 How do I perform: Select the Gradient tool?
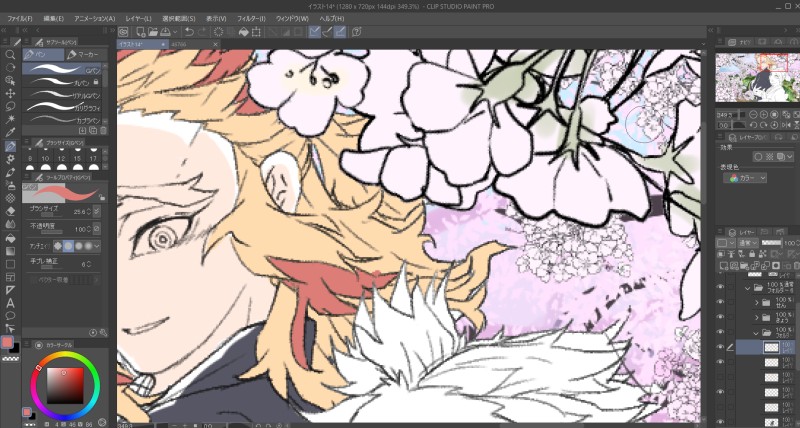tap(10, 251)
